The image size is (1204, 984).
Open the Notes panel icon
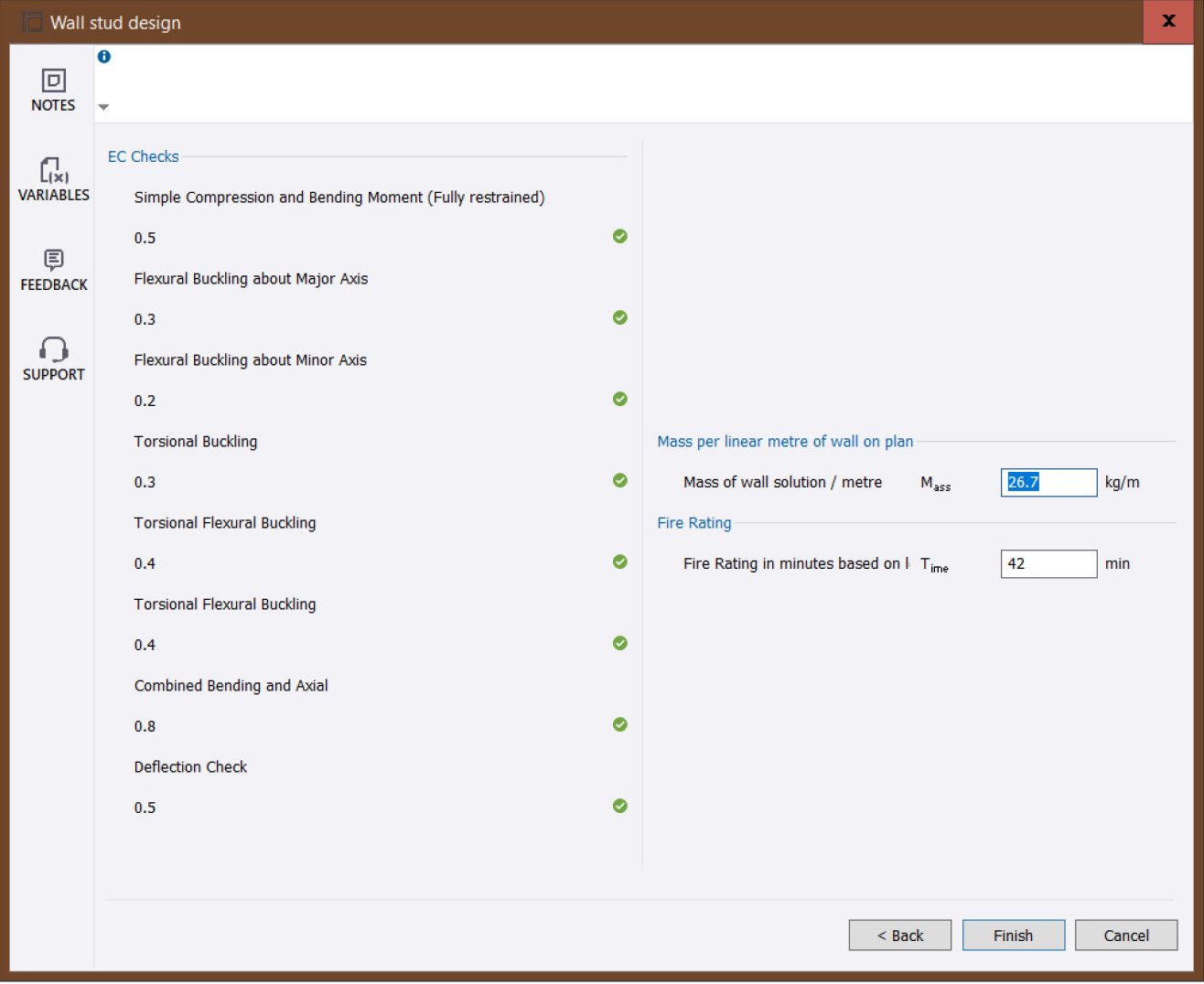[x=53, y=81]
